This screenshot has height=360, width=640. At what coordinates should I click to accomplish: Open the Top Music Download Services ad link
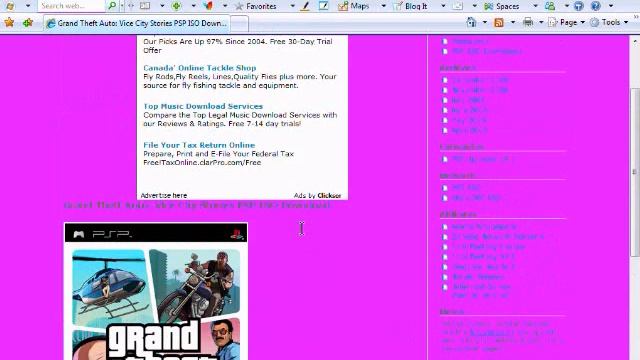click(x=203, y=106)
